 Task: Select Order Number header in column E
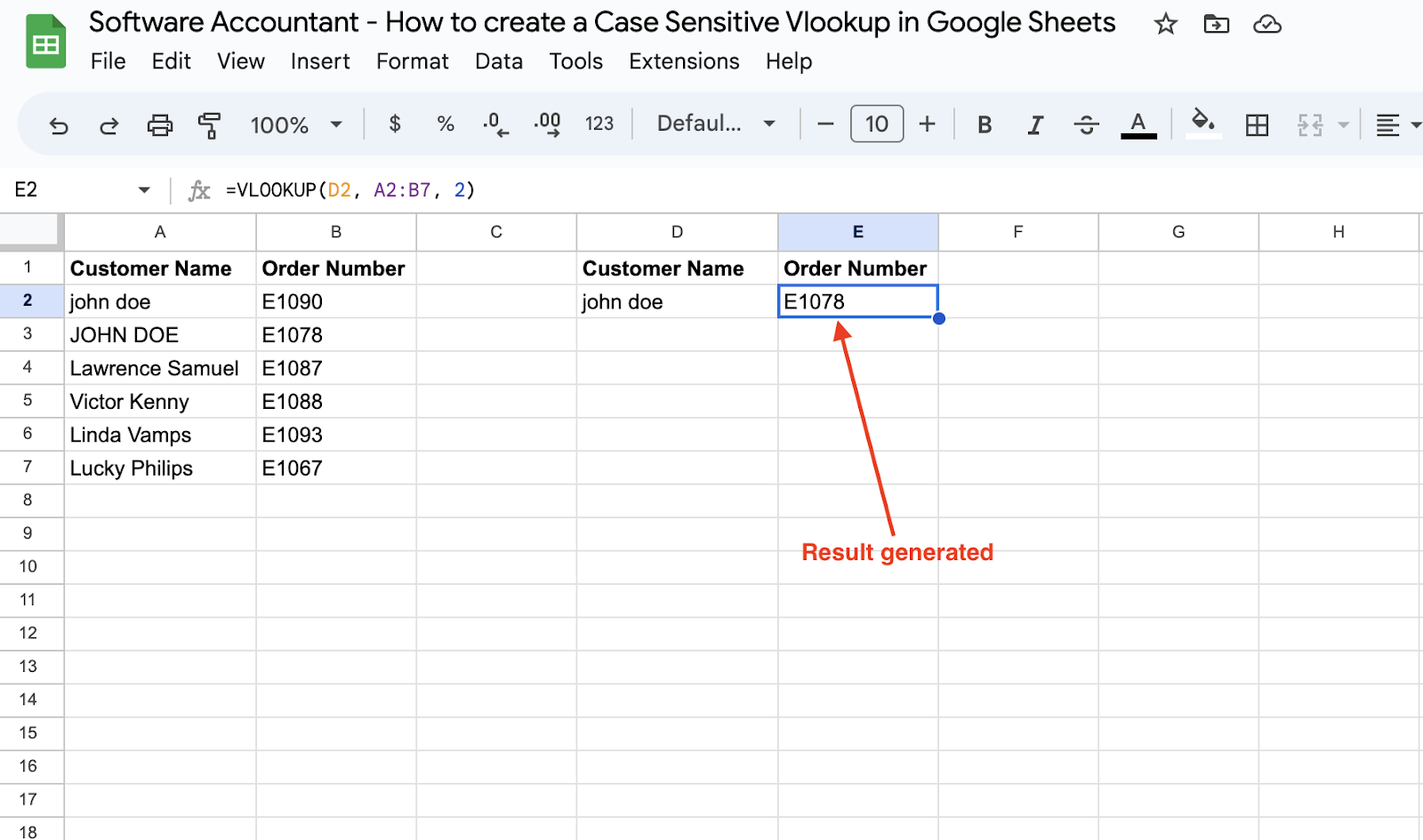[858, 268]
